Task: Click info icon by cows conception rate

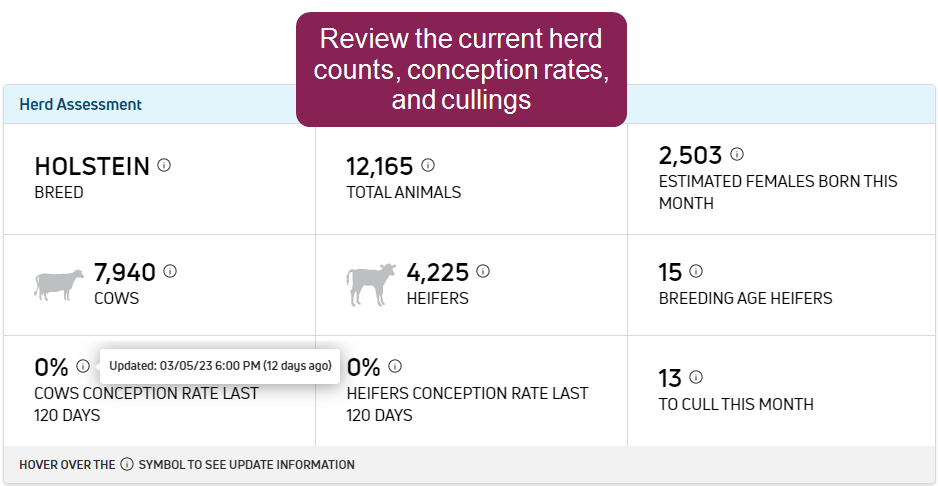Action: pos(83,366)
